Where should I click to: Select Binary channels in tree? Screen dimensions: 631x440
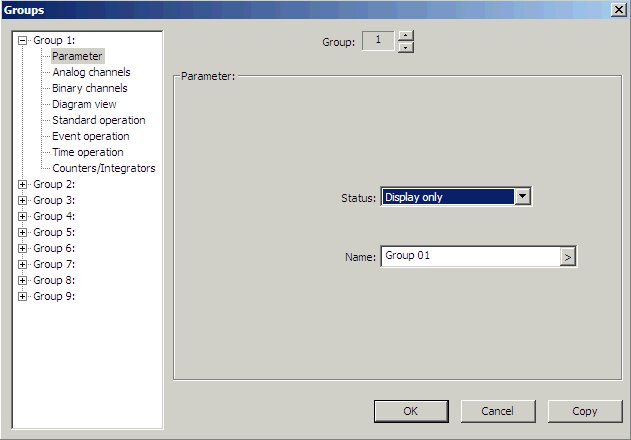(90, 89)
